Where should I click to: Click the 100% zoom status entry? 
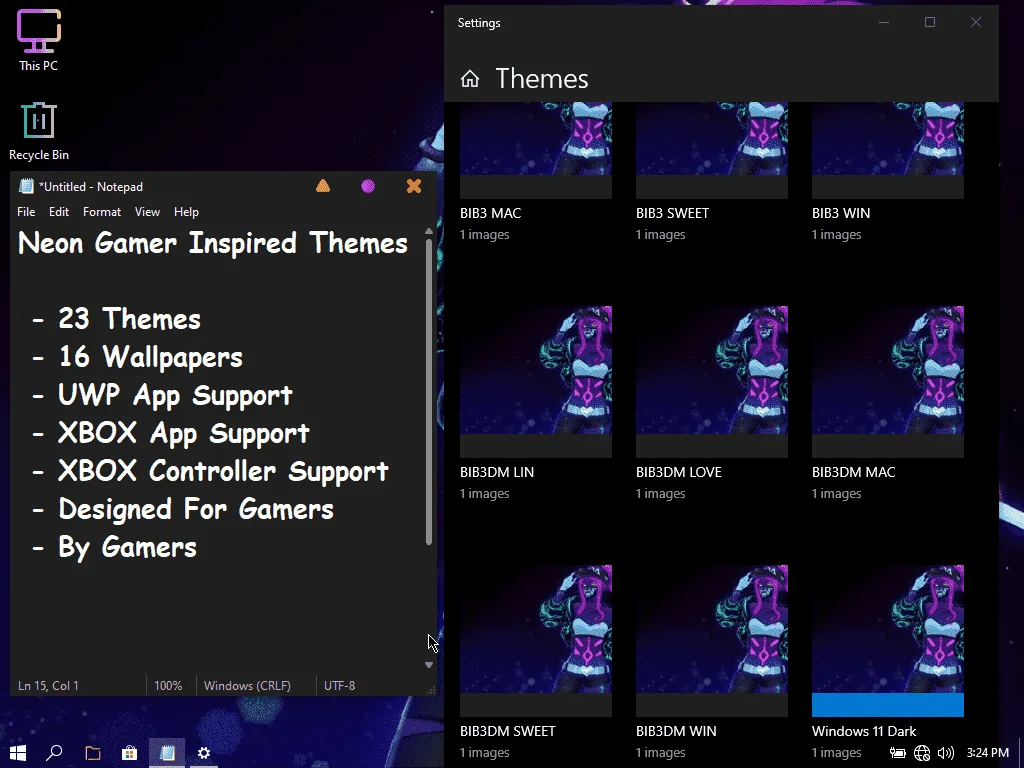coord(168,686)
